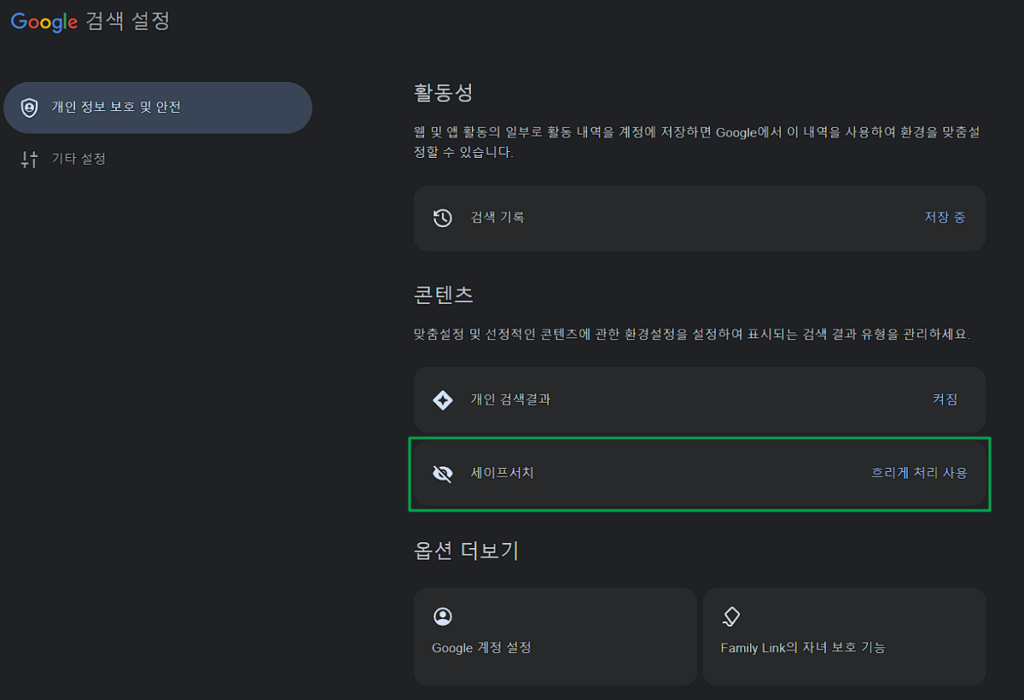
Task: Select 개인 정보 보호 및 안전 menu item
Action: click(x=157, y=108)
